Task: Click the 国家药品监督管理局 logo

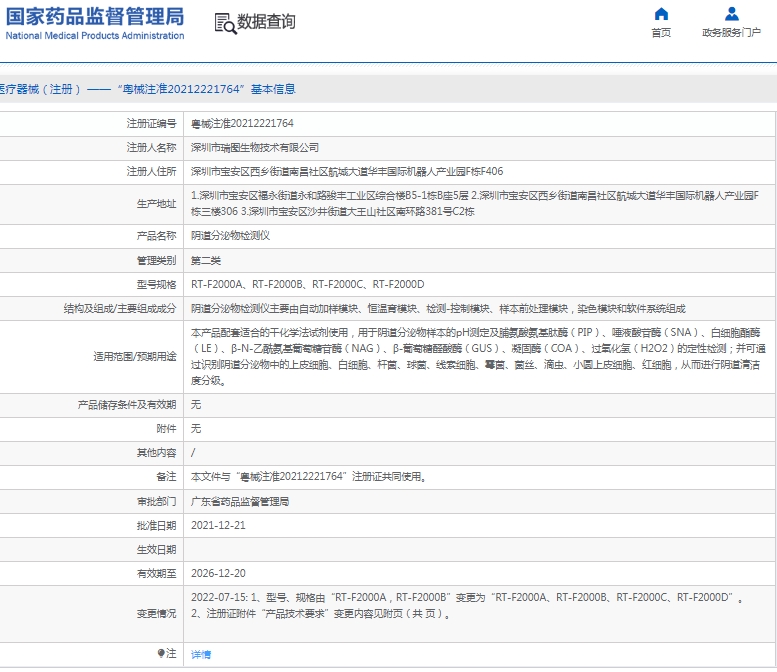Action: (95, 16)
